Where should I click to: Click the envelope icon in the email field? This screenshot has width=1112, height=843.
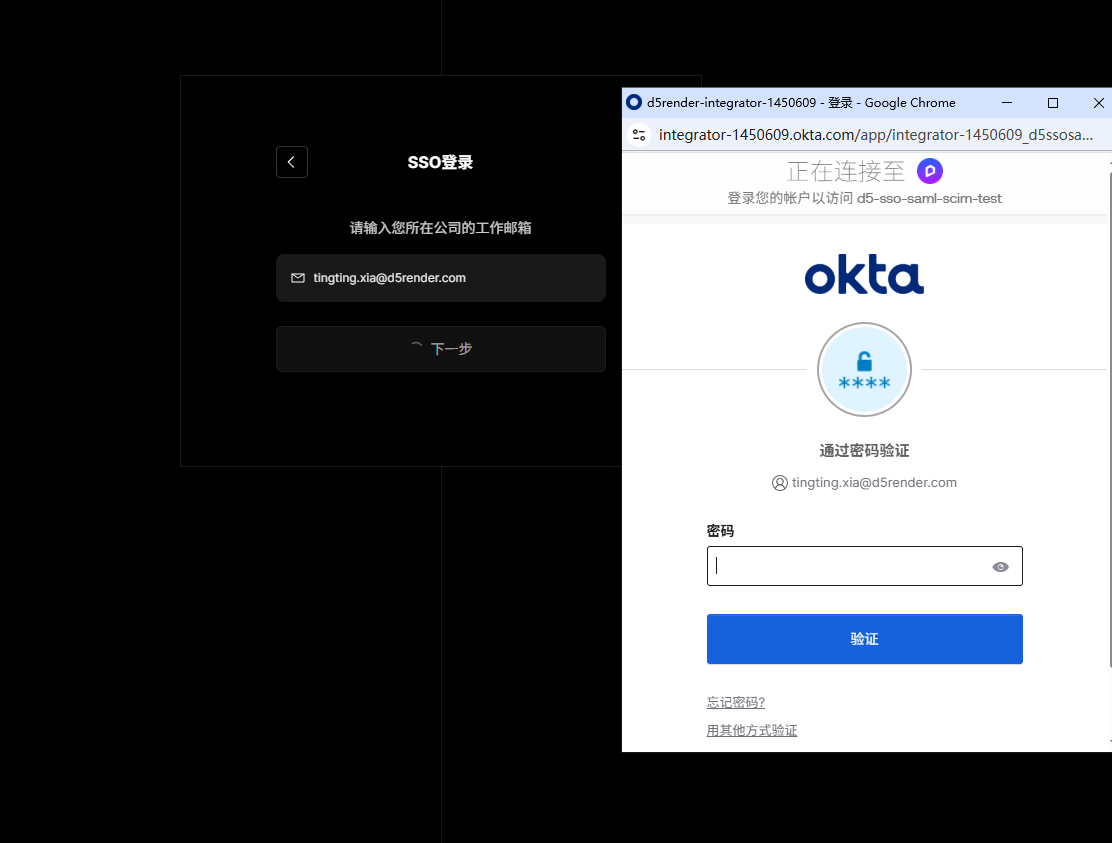tap(297, 278)
